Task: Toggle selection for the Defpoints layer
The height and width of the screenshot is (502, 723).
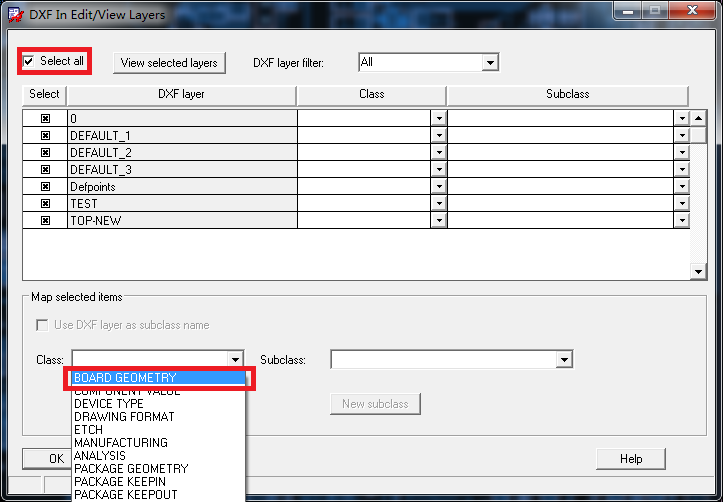Action: (x=45, y=186)
